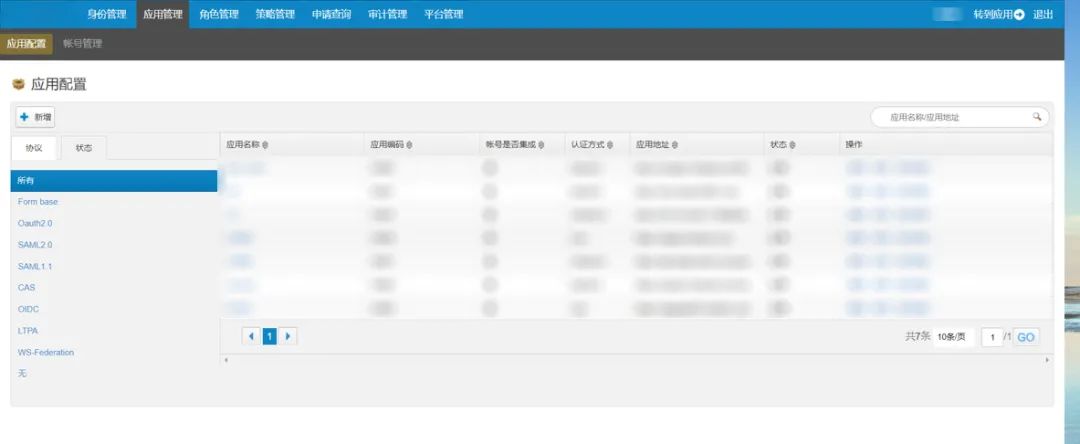This screenshot has width=1080, height=444.
Task: Select 无 in the protocol list
Action: tap(22, 373)
